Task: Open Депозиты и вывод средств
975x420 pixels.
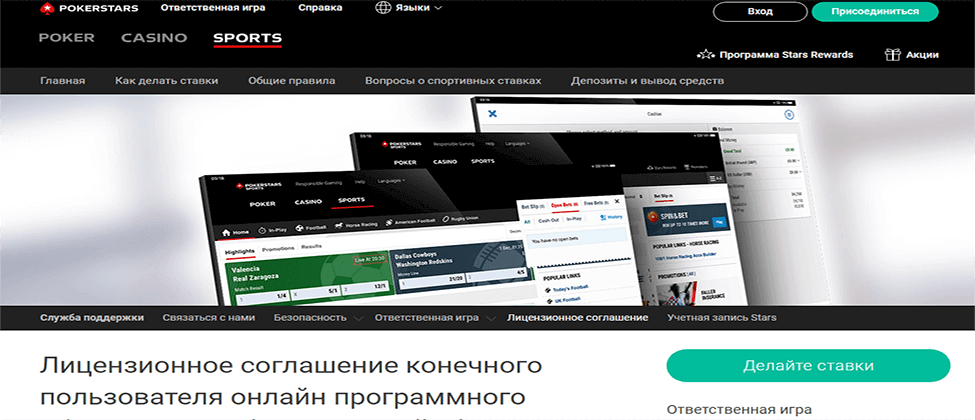Action: pyautogui.click(x=647, y=81)
